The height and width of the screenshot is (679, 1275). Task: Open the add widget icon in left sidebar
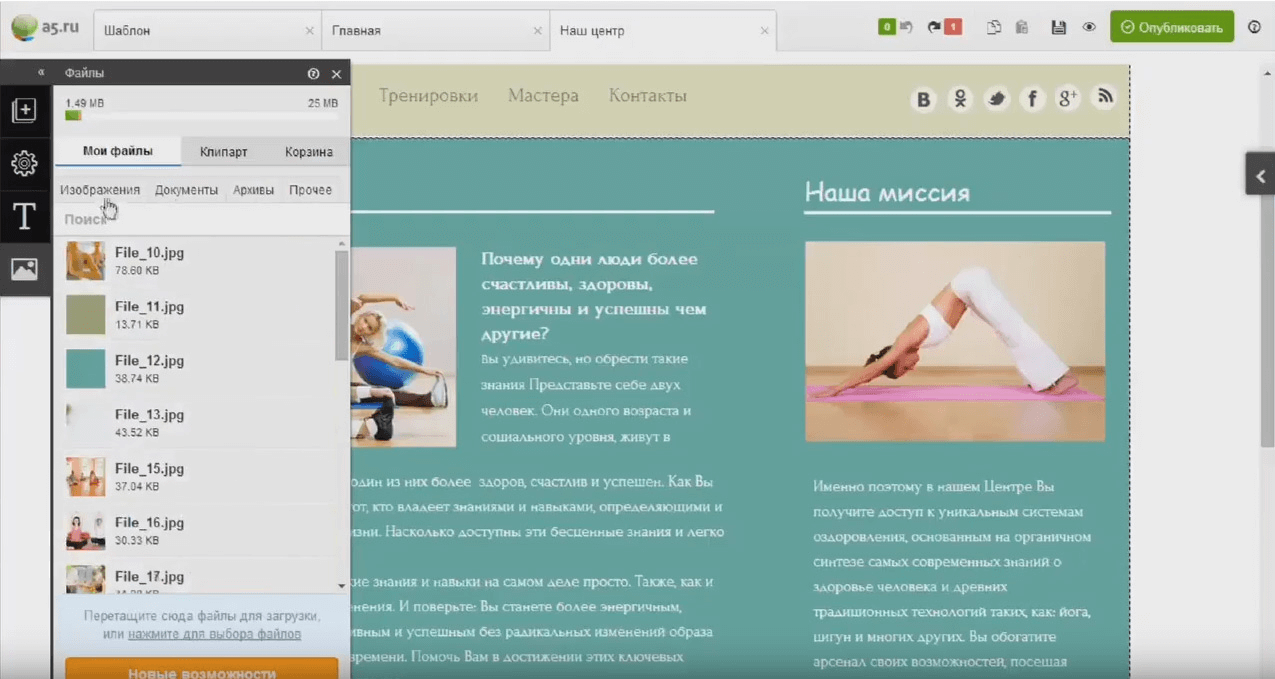(x=24, y=110)
